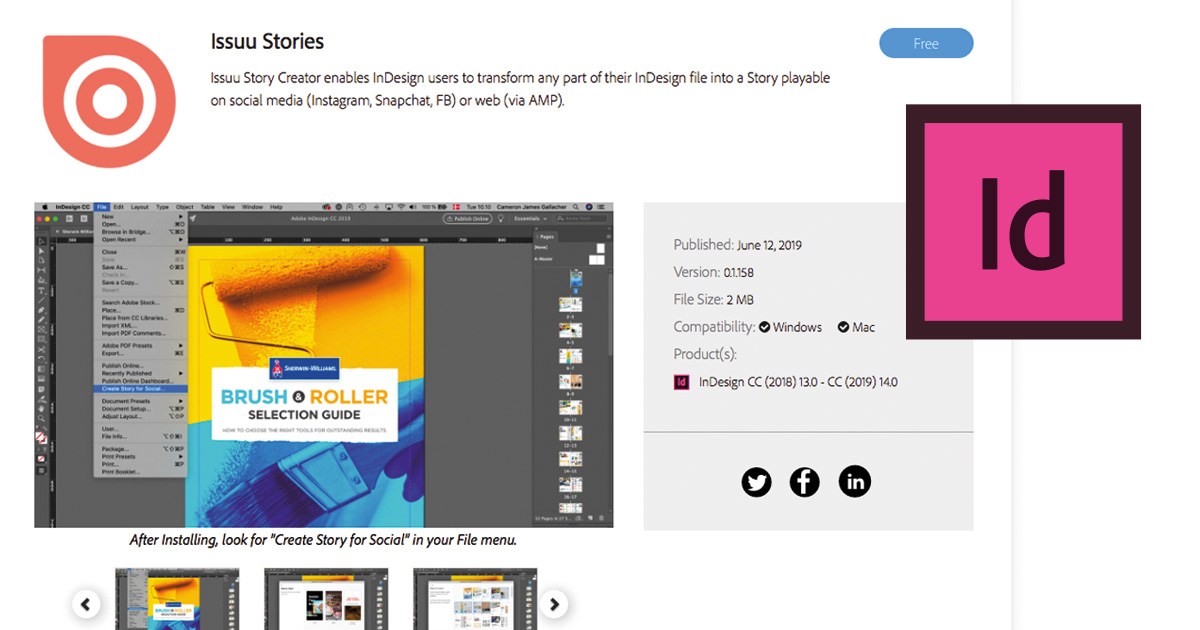The image size is (1200, 630).
Task: Expand the Document Presets submenu
Action: (x=141, y=401)
